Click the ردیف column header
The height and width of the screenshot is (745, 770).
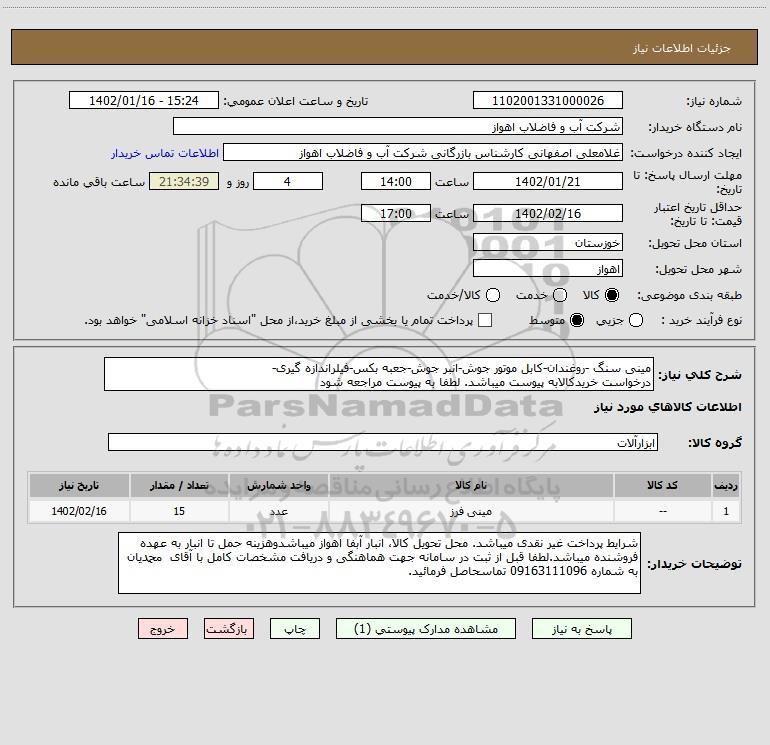(726, 485)
